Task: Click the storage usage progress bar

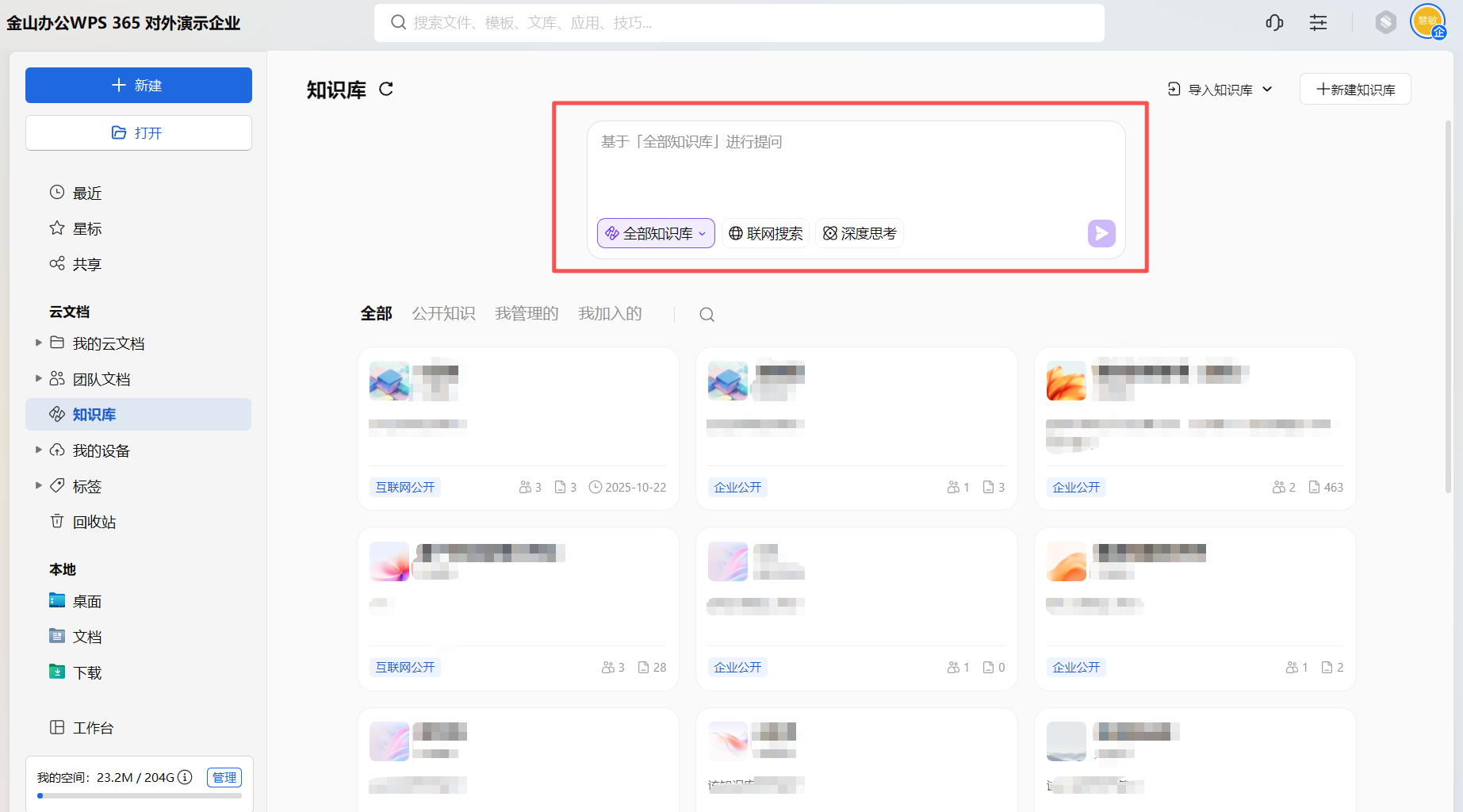Action: click(140, 795)
